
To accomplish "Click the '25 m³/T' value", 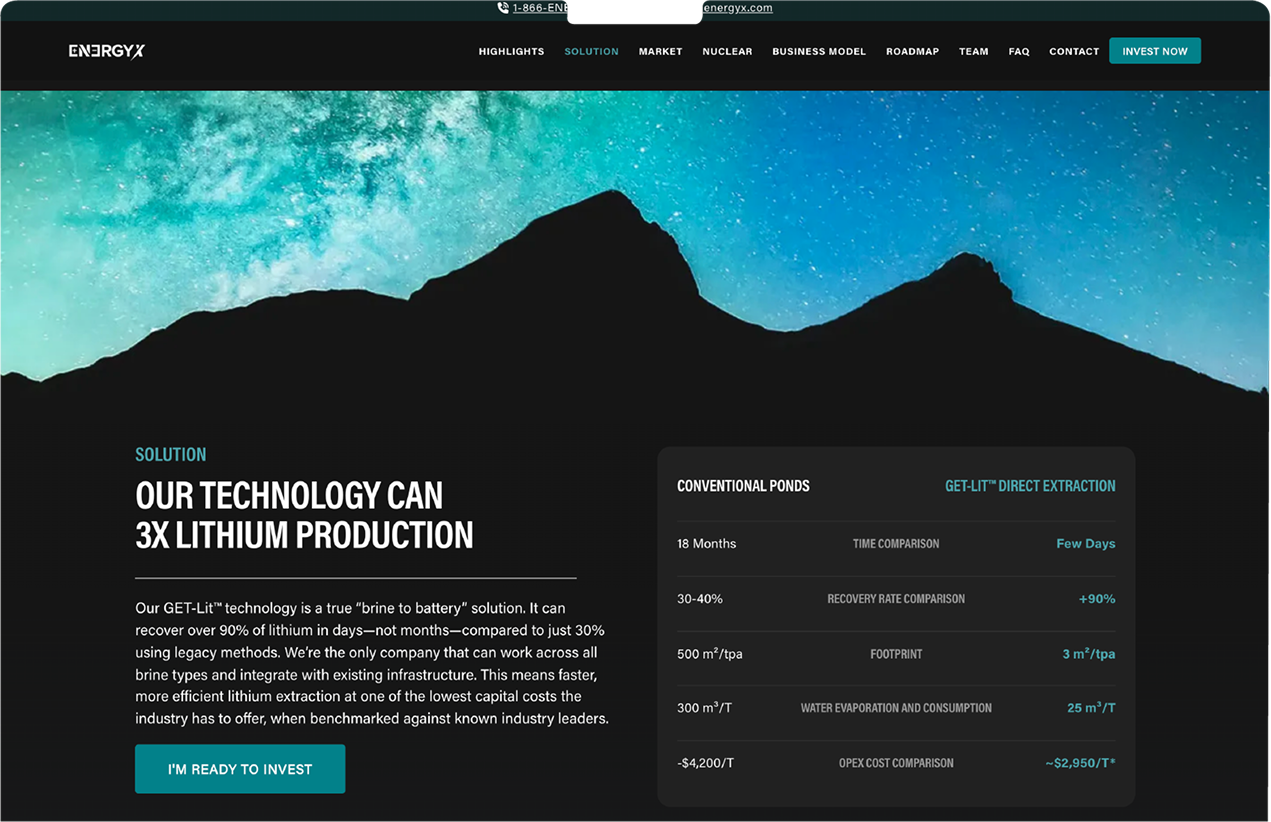I will tap(1091, 708).
